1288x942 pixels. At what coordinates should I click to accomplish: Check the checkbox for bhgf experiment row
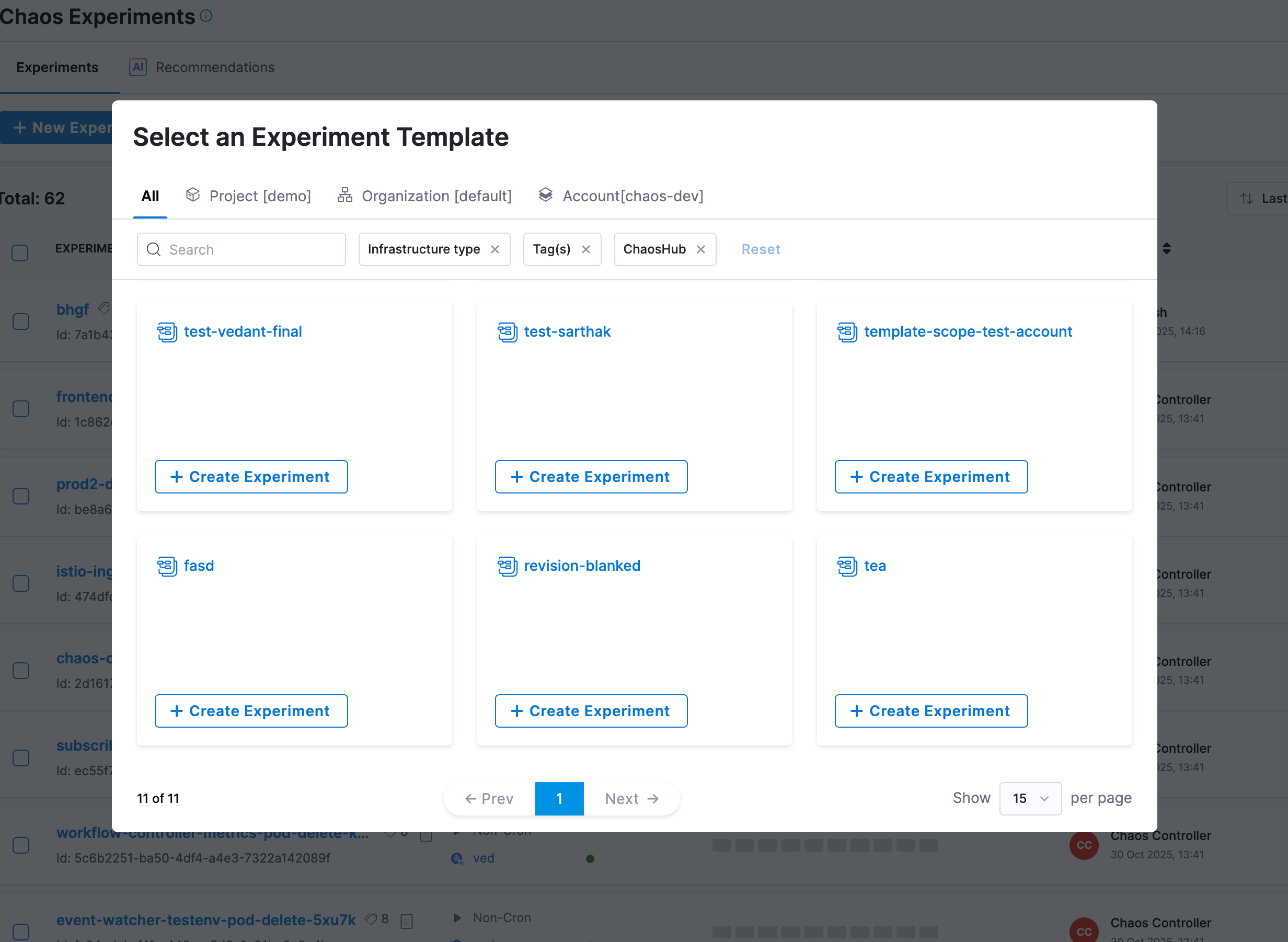20,321
